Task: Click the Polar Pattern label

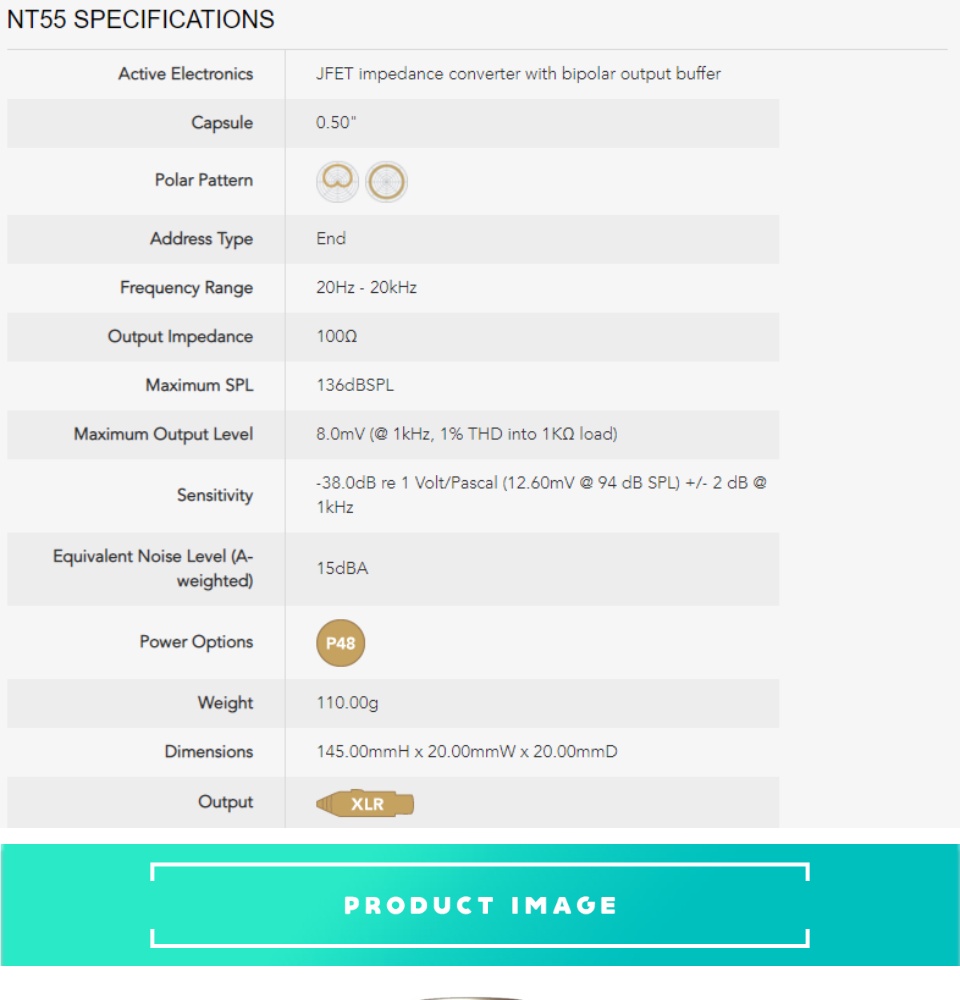Action: [x=203, y=181]
